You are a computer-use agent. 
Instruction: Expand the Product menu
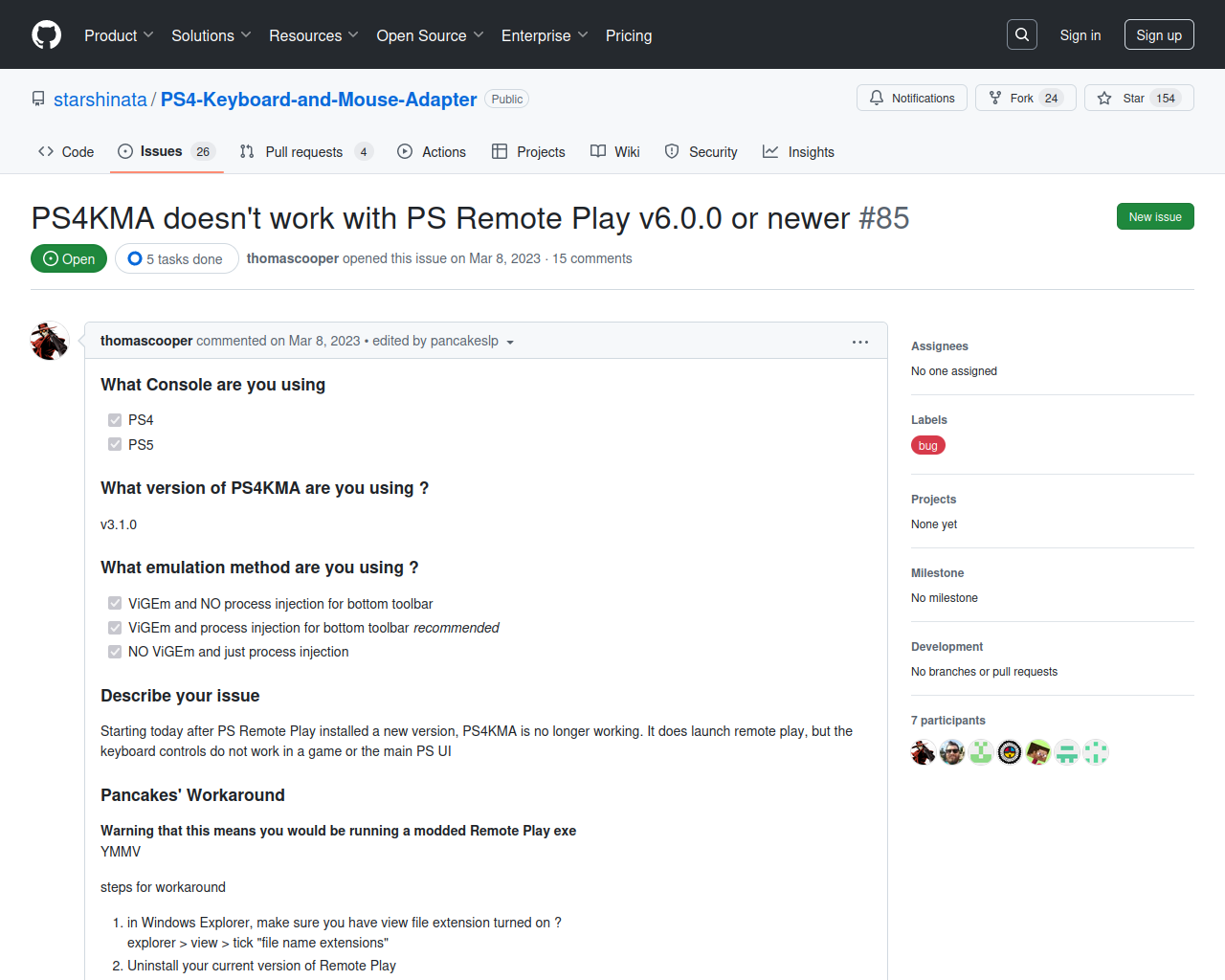tap(119, 35)
